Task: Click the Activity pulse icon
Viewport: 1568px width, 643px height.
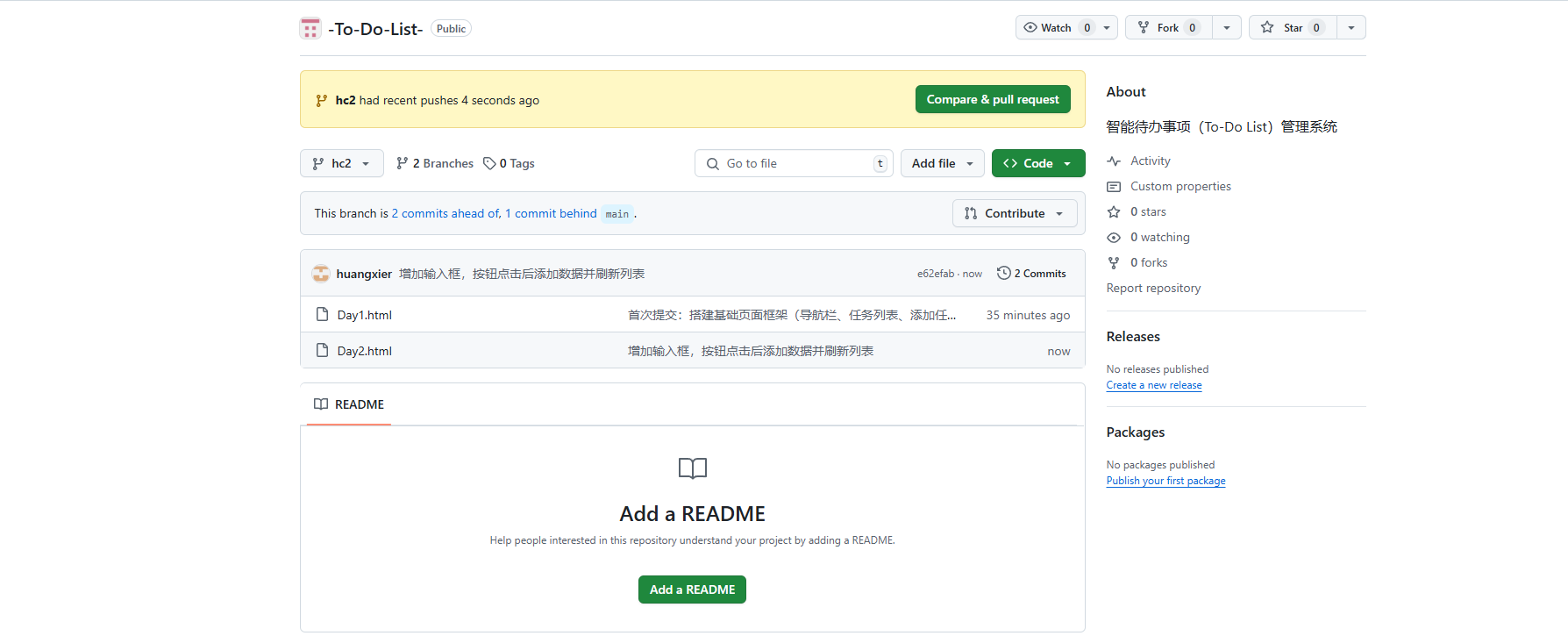Action: coord(1114,161)
